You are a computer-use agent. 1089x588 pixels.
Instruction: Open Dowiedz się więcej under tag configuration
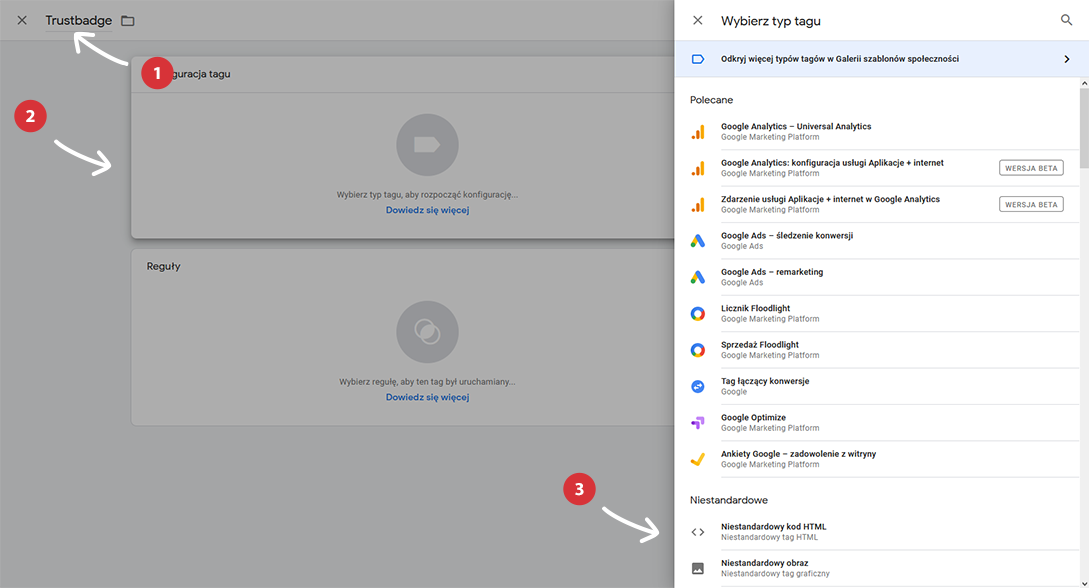click(428, 210)
